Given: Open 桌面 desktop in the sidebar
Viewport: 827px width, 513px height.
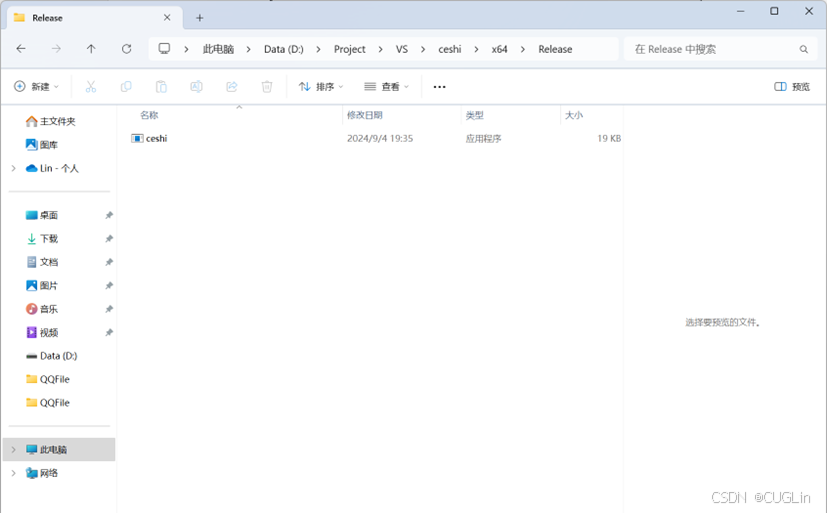Looking at the screenshot, I should click(42, 215).
